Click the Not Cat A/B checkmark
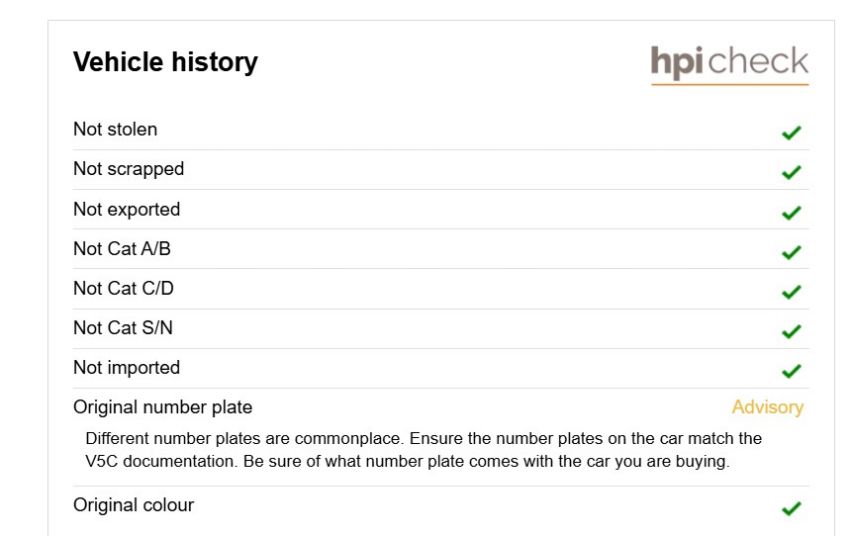 (x=791, y=252)
